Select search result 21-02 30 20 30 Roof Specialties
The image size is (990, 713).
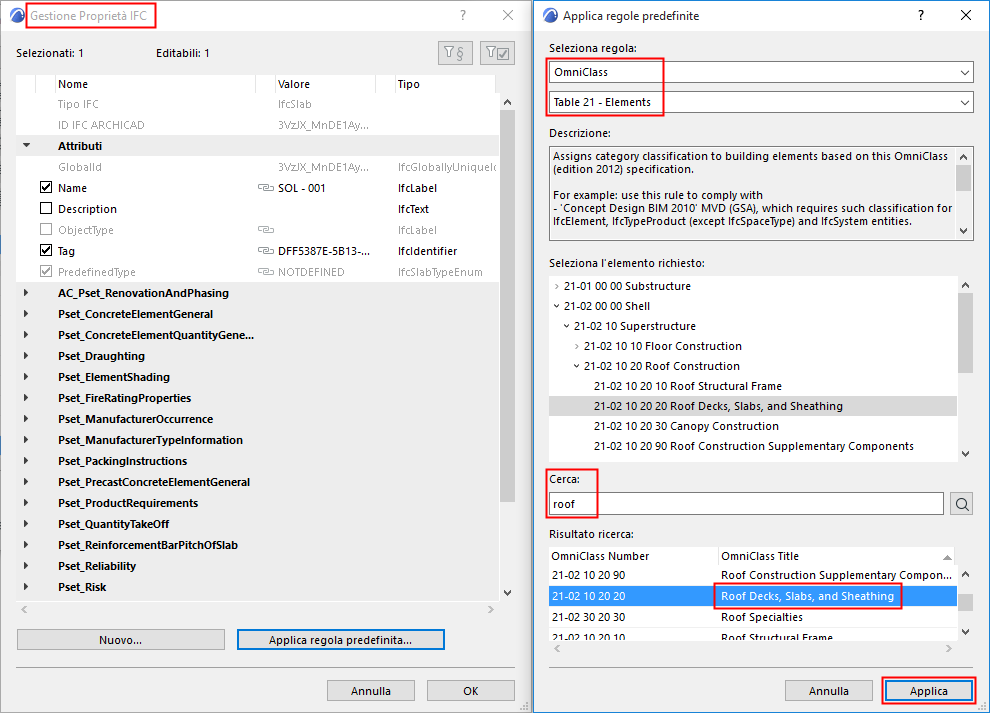pyautogui.click(x=753, y=617)
